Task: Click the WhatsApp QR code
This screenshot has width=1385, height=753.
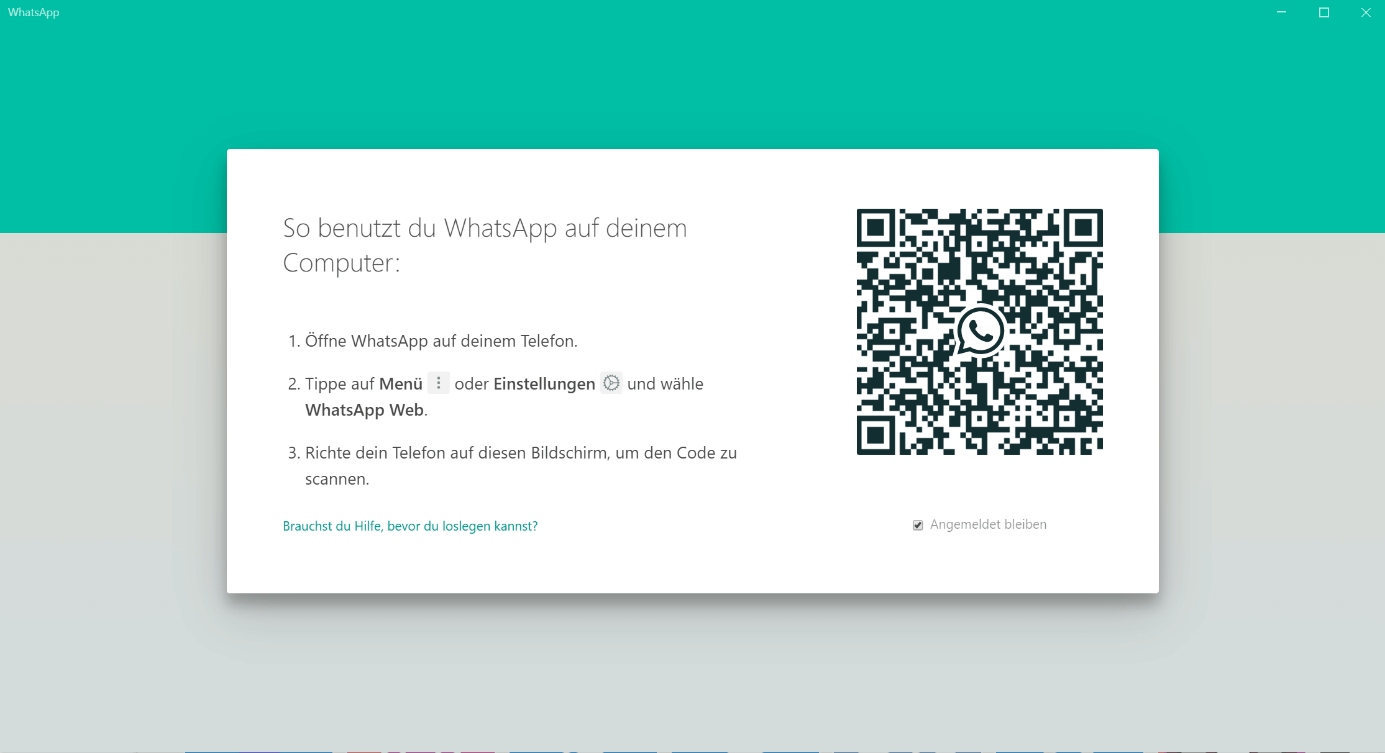Action: [x=980, y=332]
